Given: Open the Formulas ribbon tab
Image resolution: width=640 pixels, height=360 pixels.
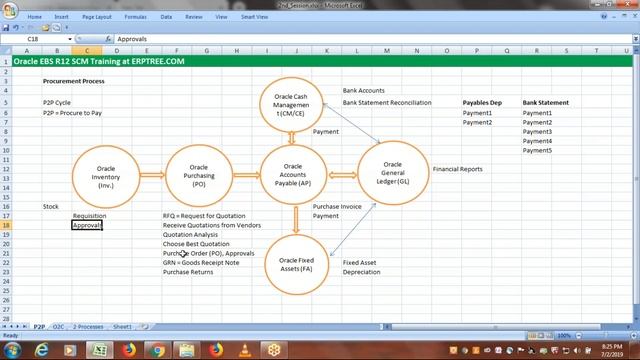Looking at the screenshot, I should coord(136,17).
